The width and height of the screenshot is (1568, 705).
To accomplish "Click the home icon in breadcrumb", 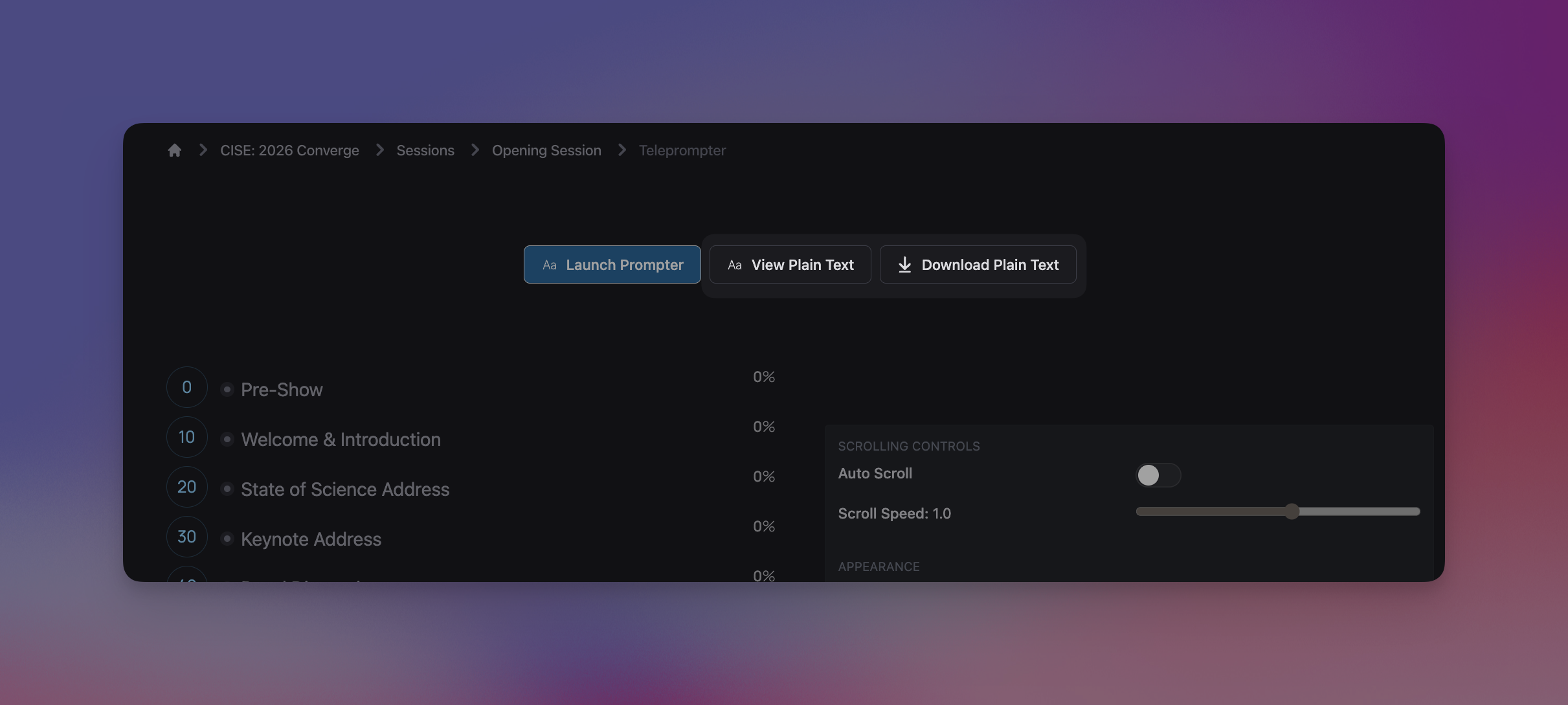I will tap(174, 150).
